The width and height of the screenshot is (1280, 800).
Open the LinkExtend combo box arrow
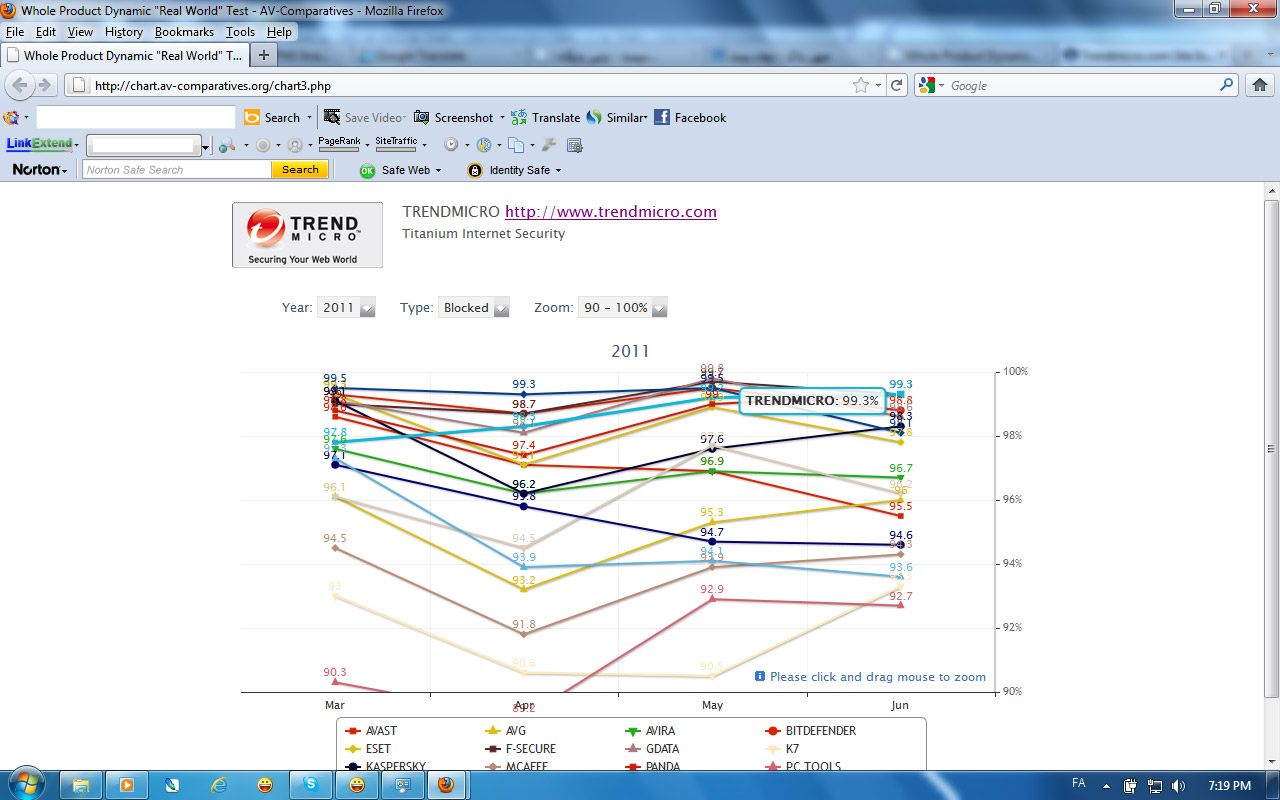click(206, 147)
